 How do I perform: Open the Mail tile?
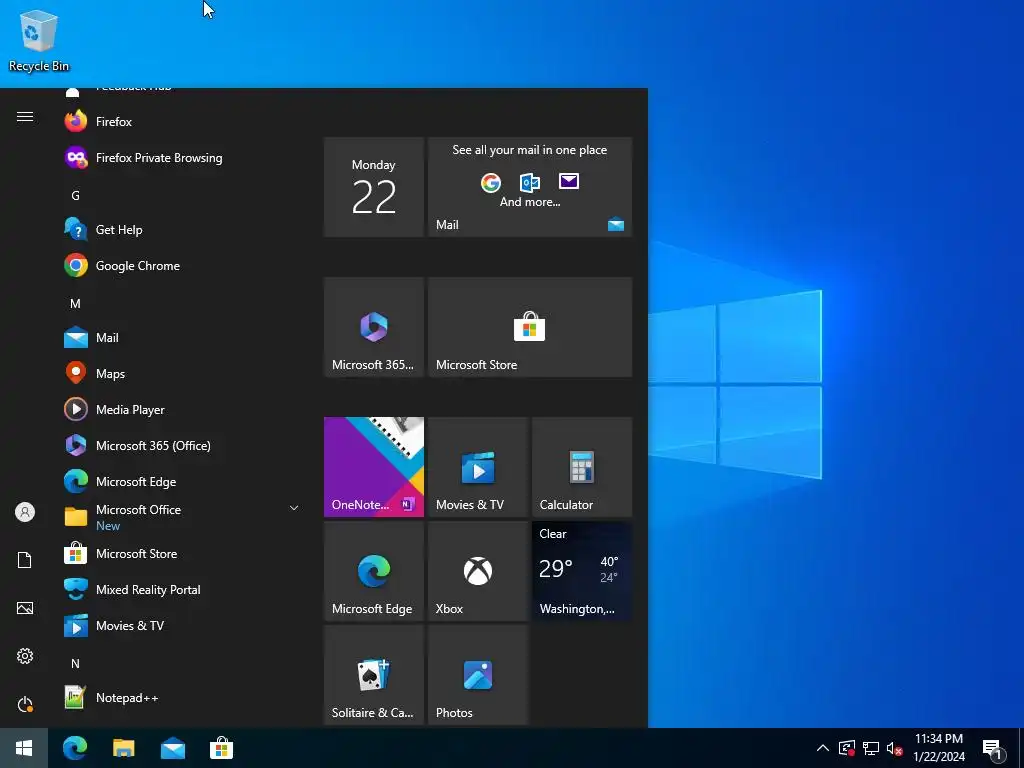point(530,187)
